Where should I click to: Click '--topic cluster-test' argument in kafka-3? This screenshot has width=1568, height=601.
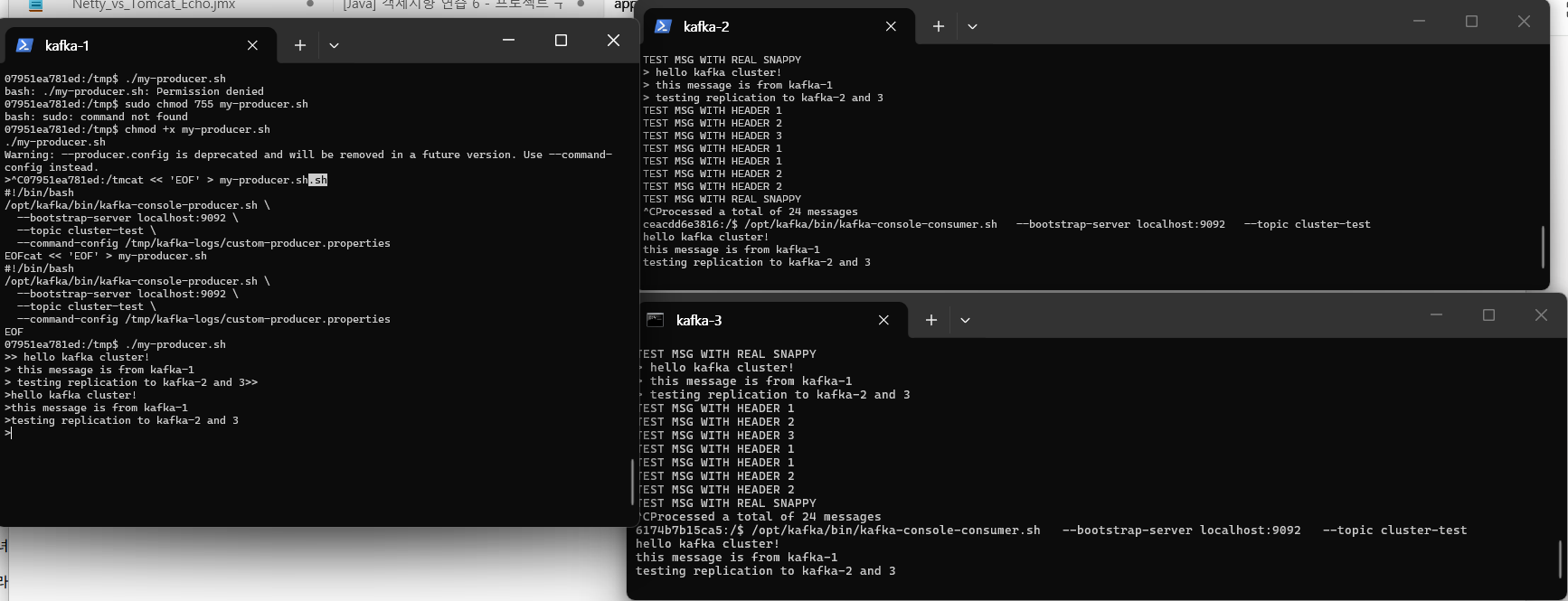pos(1395,531)
